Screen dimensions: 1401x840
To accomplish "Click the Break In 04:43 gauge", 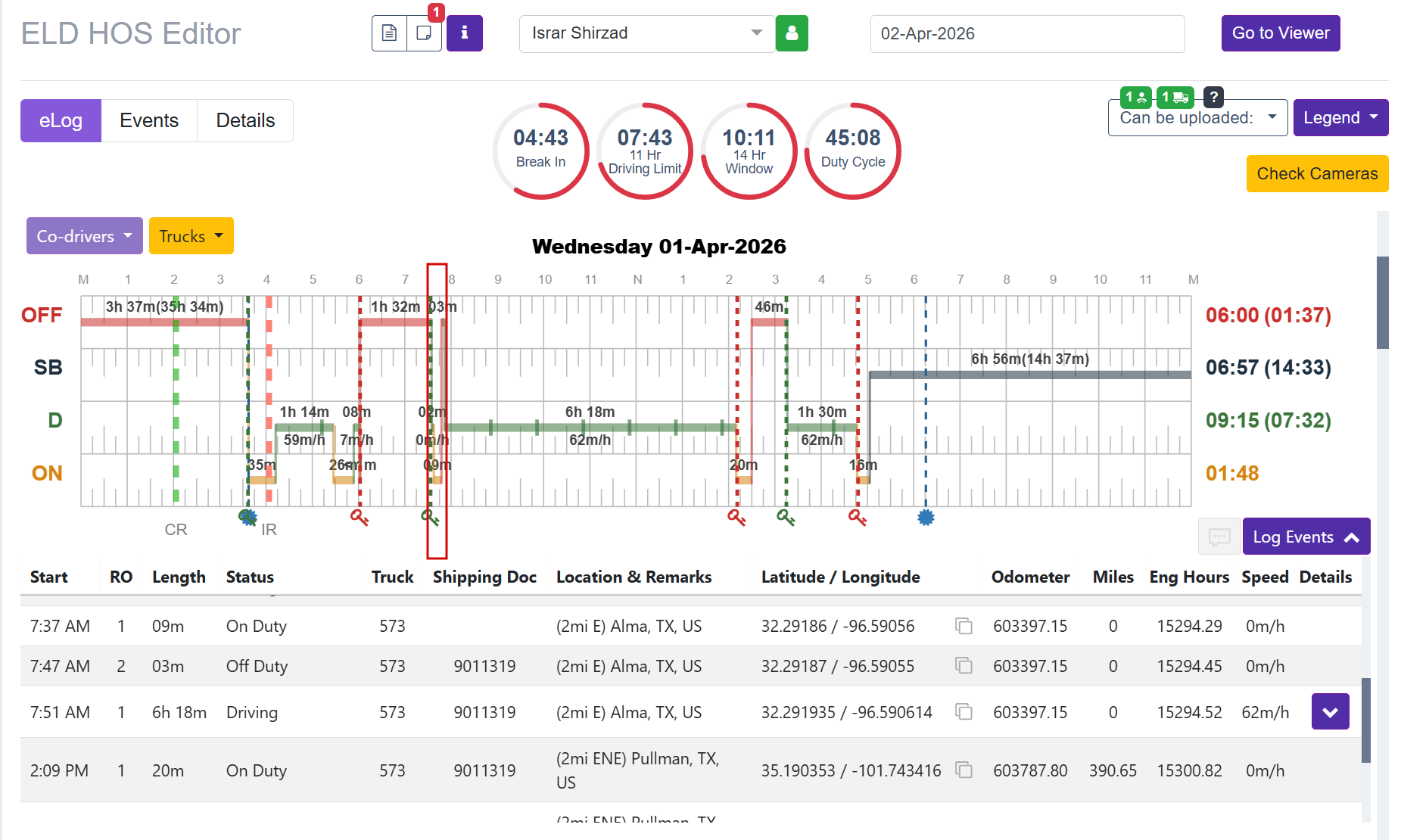I will (540, 151).
